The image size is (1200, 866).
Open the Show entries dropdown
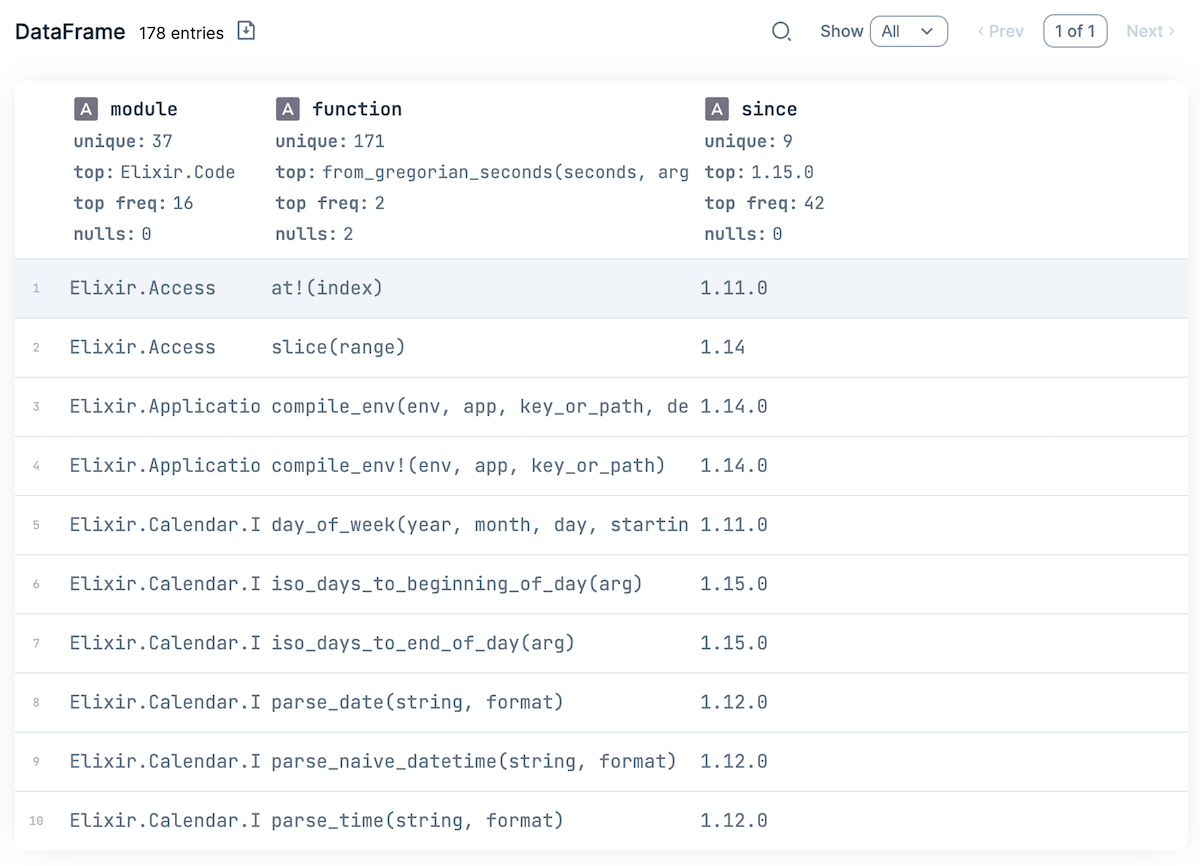point(908,31)
